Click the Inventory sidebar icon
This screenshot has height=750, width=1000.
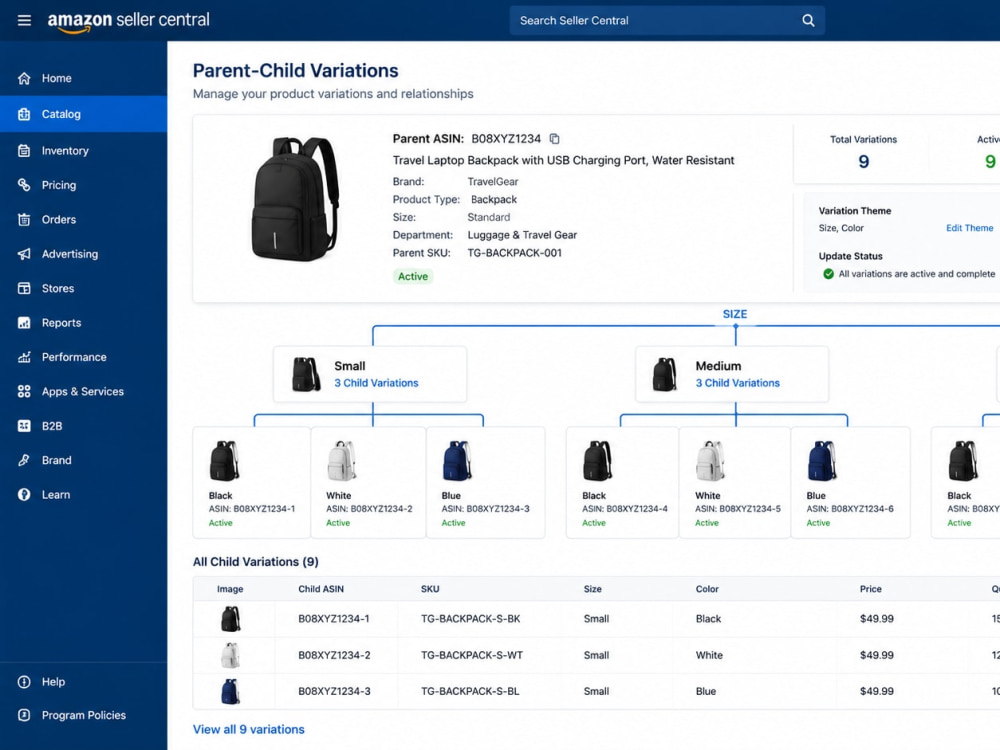24,151
